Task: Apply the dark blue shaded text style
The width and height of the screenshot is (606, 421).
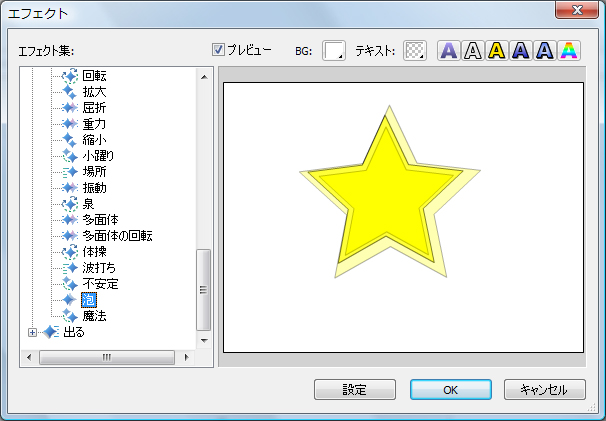Action: (x=521, y=51)
